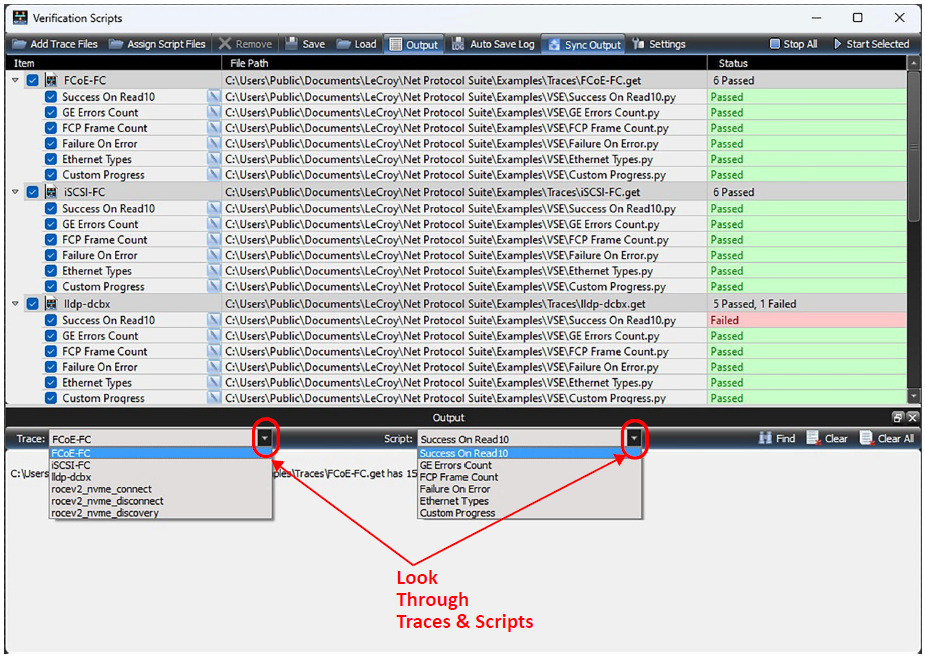Screen dimensions: 925x657
Task: Toggle the Auto Save Log option
Action: click(x=493, y=44)
